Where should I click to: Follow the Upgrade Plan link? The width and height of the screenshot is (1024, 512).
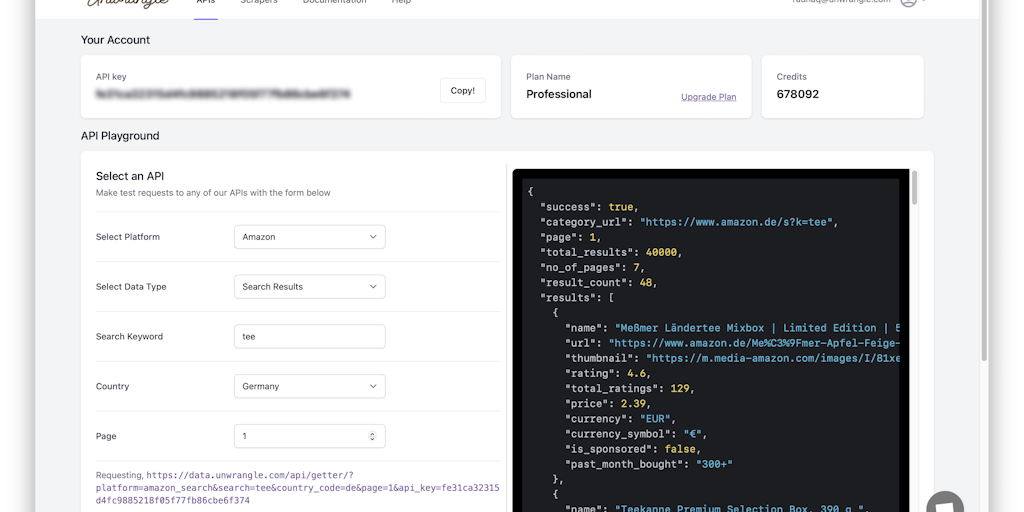click(x=708, y=97)
